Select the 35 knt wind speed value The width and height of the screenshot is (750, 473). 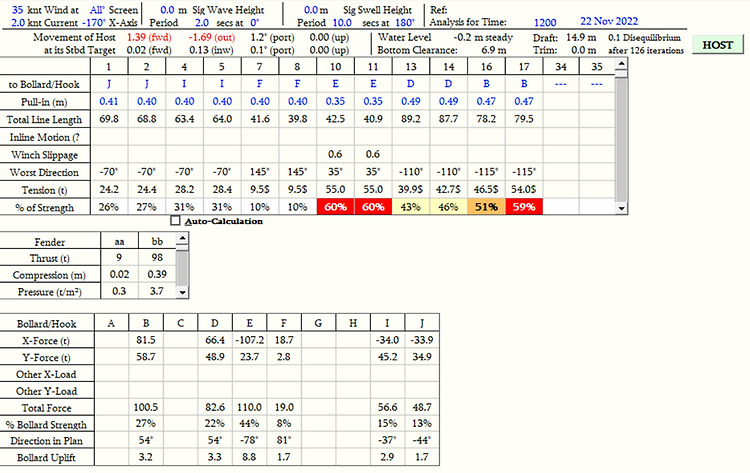[18, 10]
